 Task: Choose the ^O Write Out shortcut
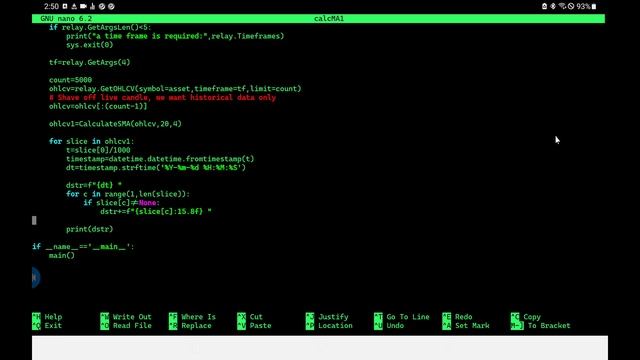click(126, 317)
